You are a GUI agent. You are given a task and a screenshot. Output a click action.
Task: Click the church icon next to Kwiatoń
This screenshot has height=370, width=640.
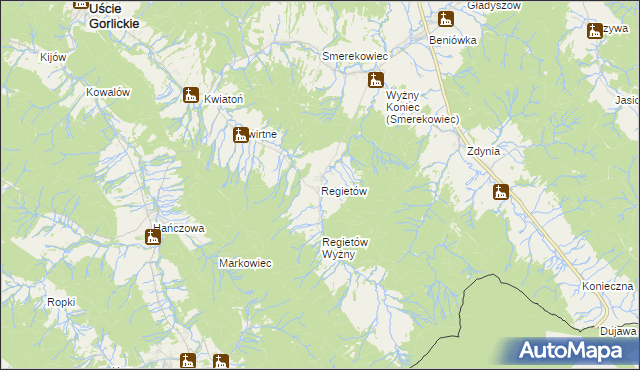191,95
